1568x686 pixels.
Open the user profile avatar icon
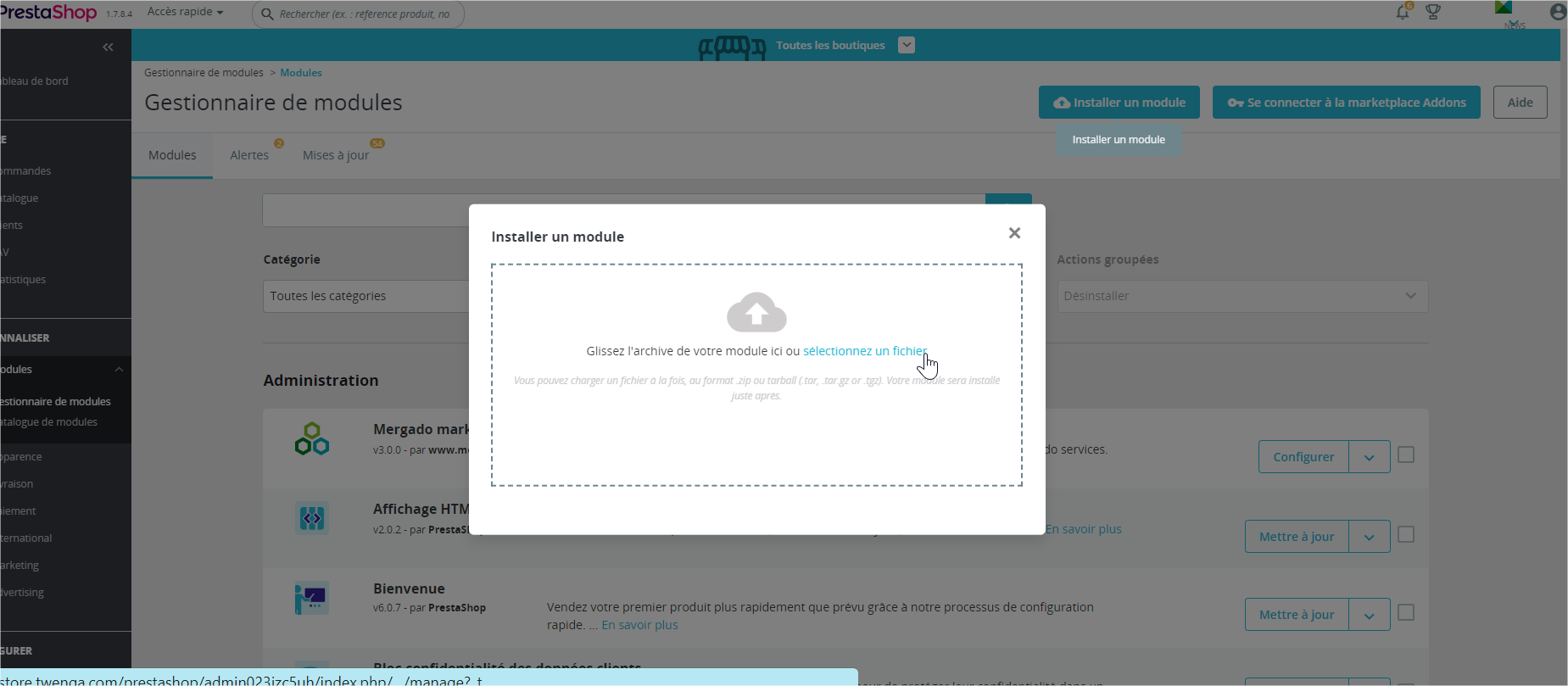point(1558,12)
